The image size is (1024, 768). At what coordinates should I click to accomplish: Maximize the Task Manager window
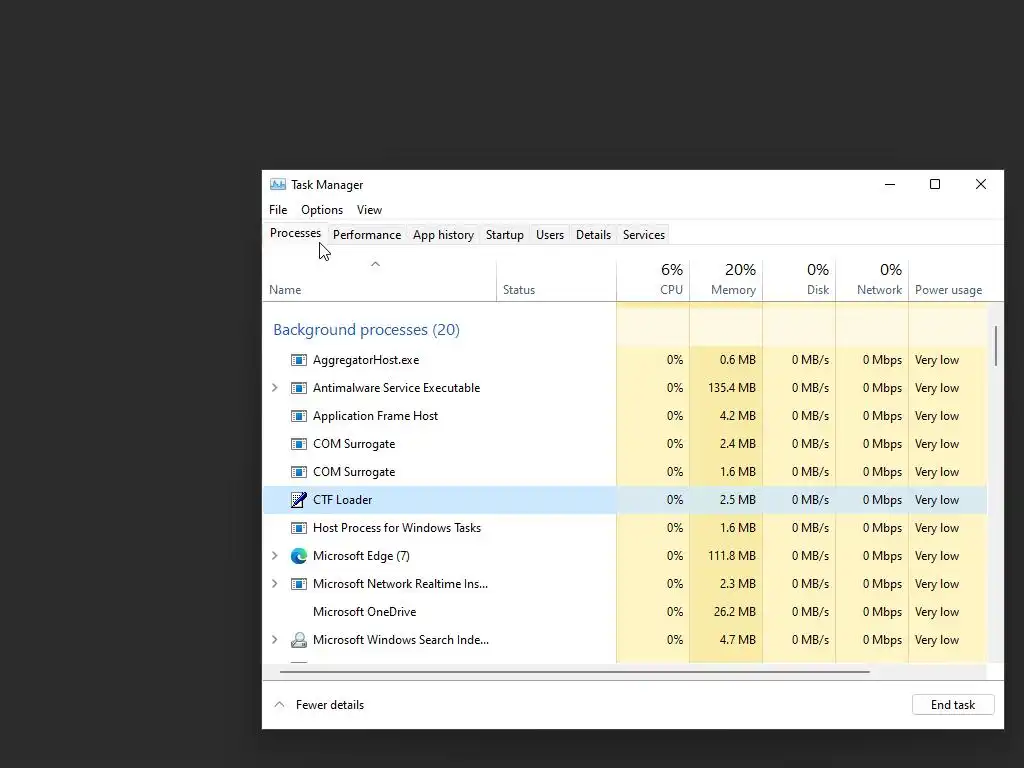(935, 184)
